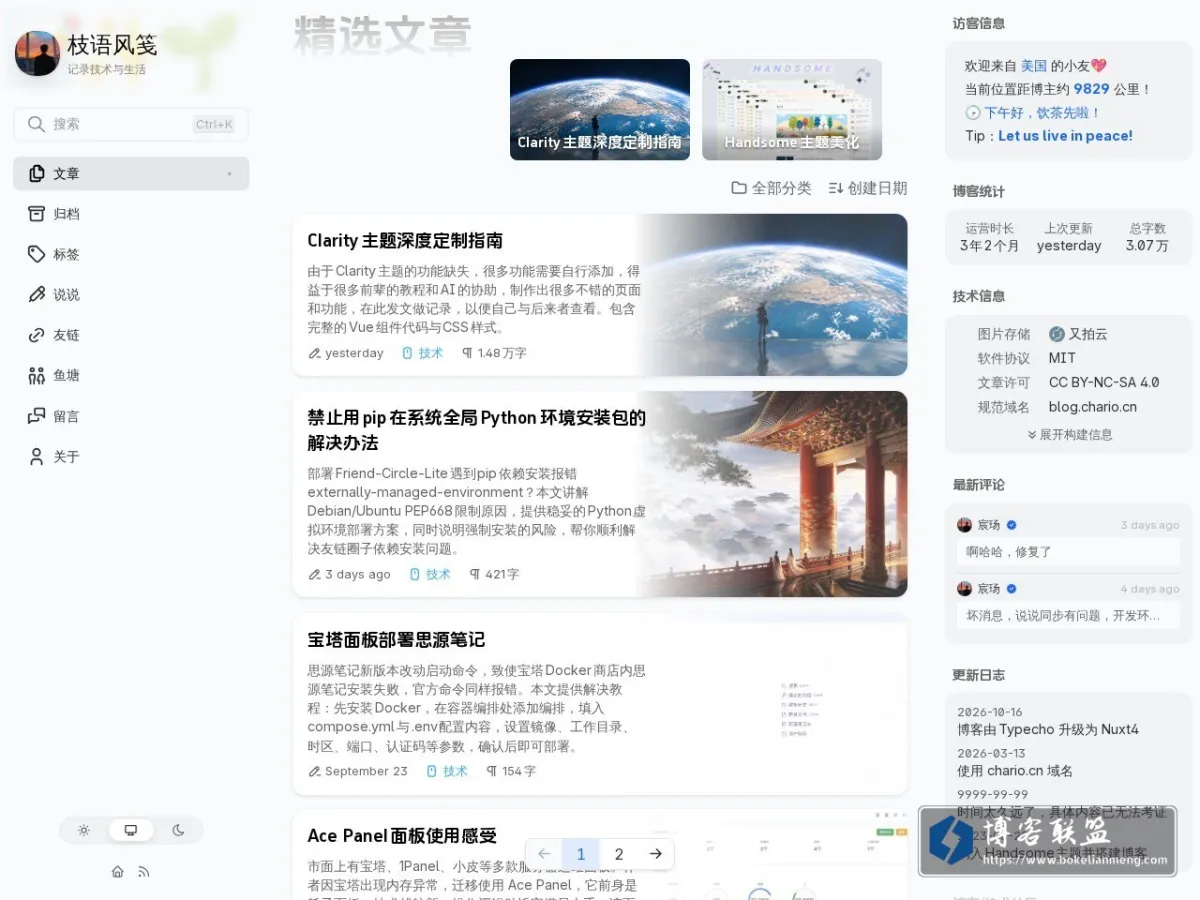Screen dimensions: 1200x900
Task: Open article 宝塔面板部署思源笔记
Action: pyautogui.click(x=396, y=639)
